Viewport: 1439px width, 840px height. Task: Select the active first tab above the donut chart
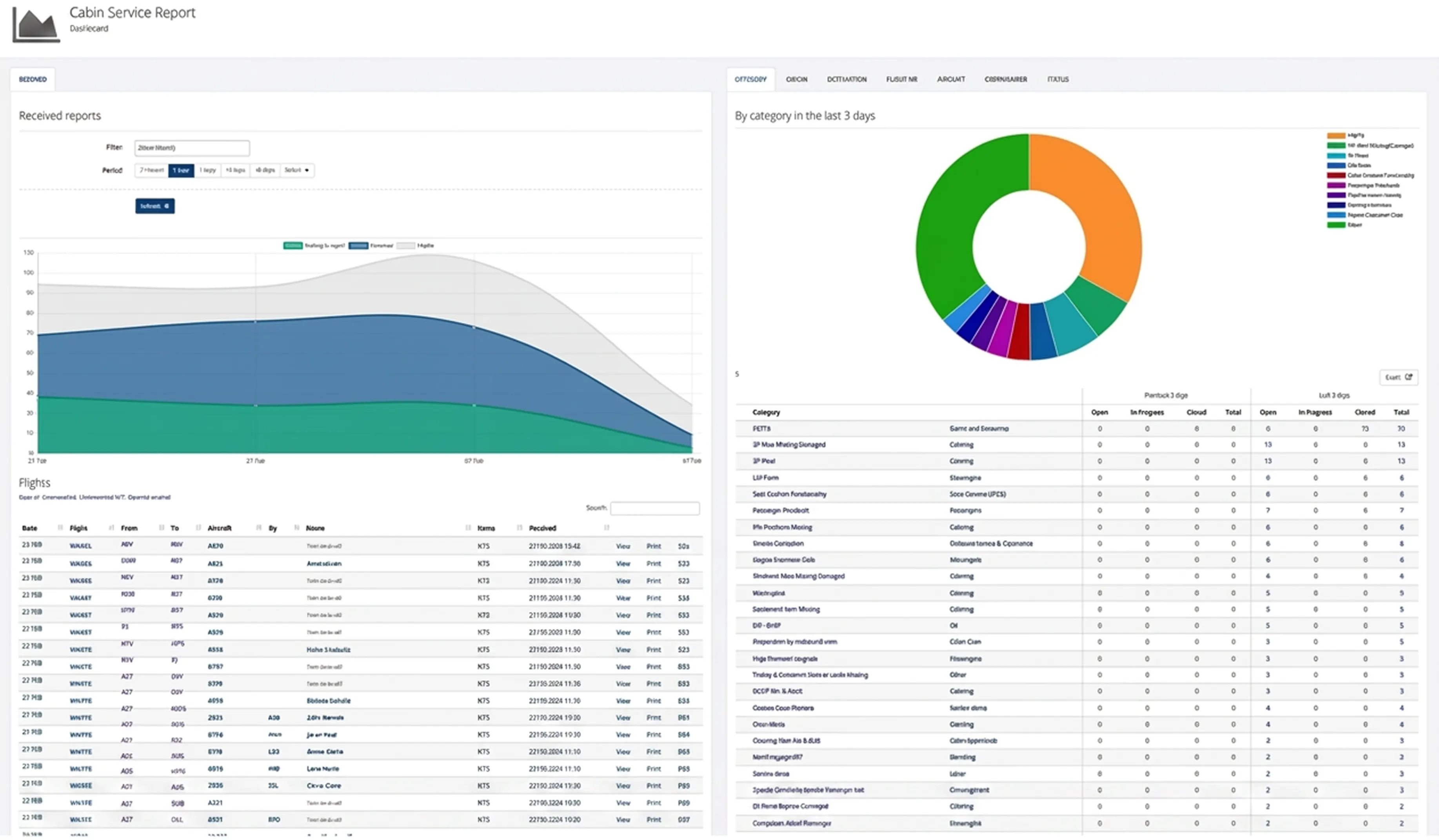pos(750,79)
